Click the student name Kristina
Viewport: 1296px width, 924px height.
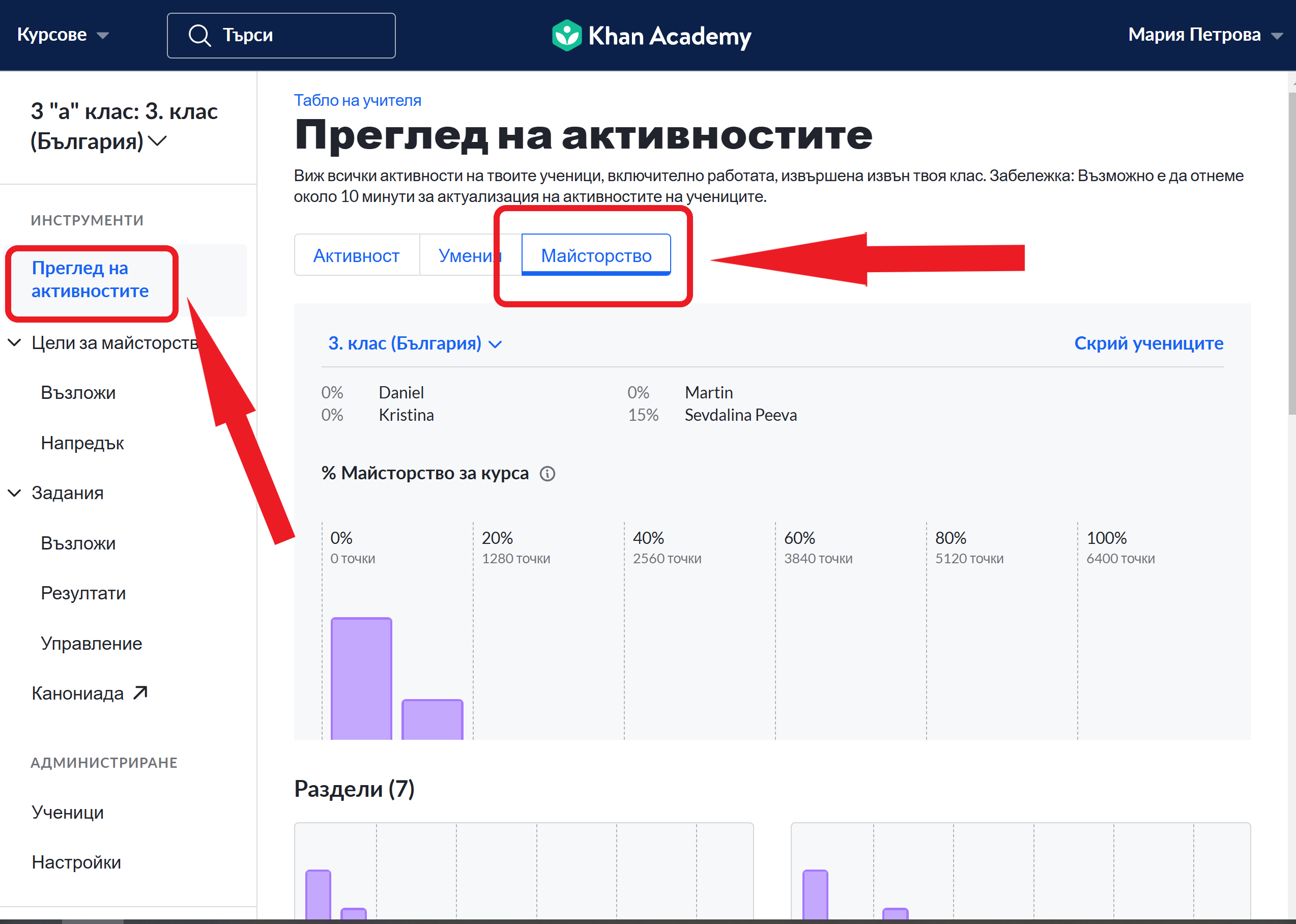pos(406,415)
